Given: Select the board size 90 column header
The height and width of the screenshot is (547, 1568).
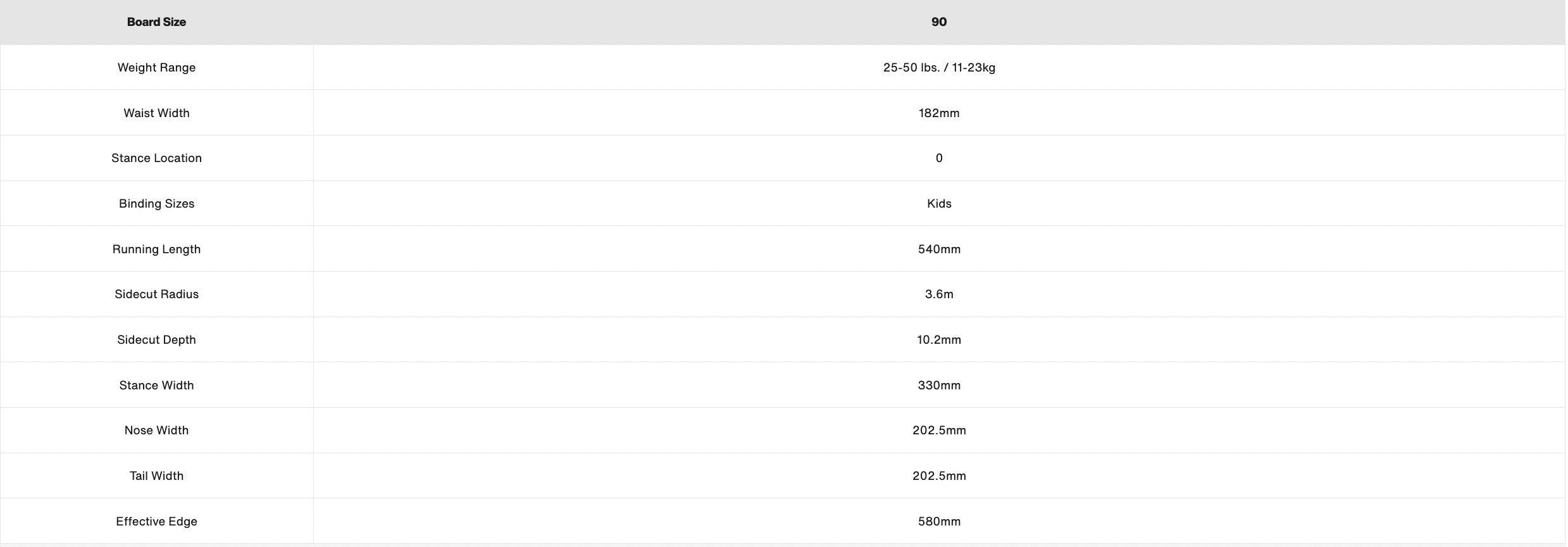Looking at the screenshot, I should pos(939,22).
